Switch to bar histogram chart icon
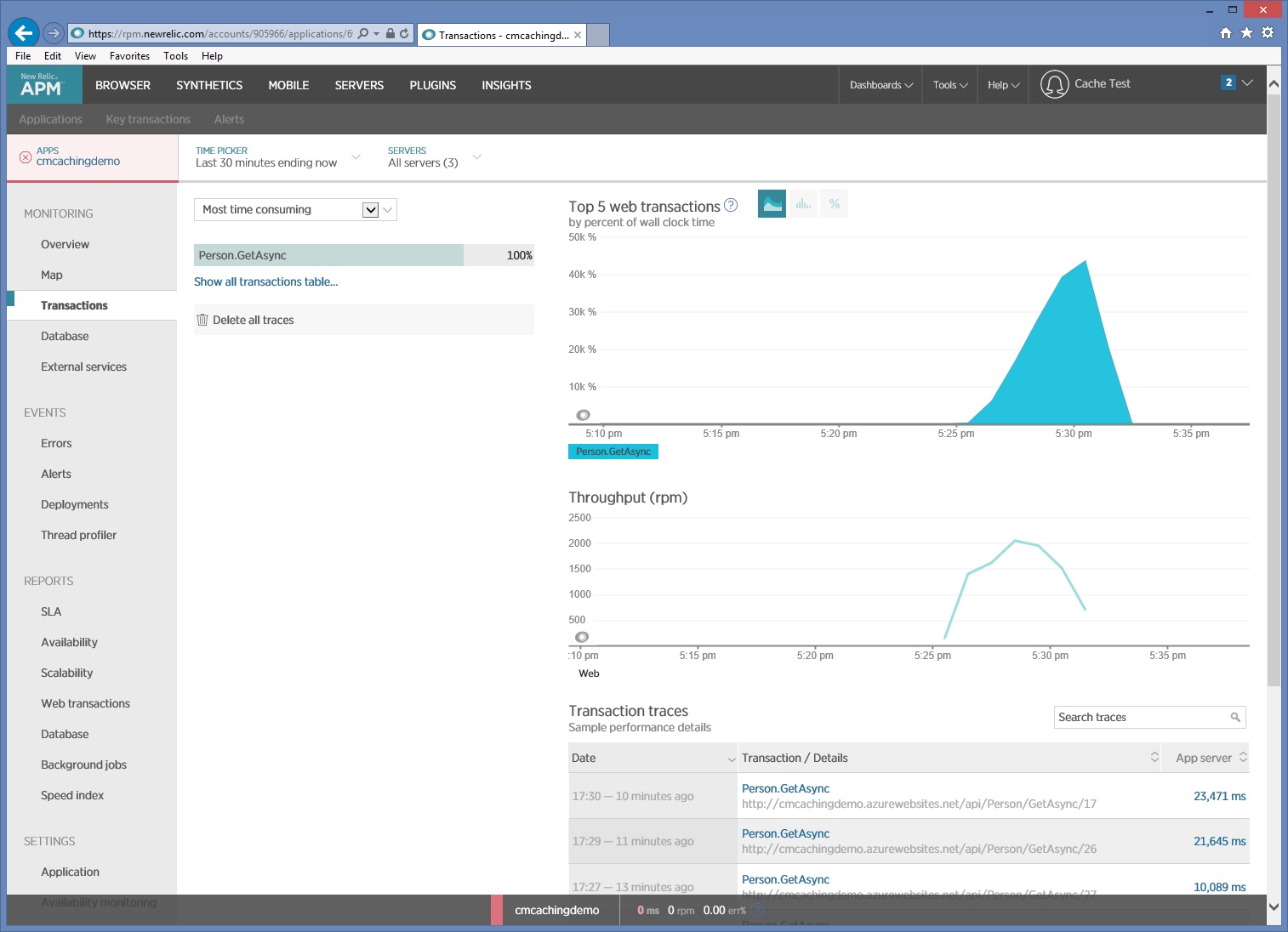 (x=803, y=204)
